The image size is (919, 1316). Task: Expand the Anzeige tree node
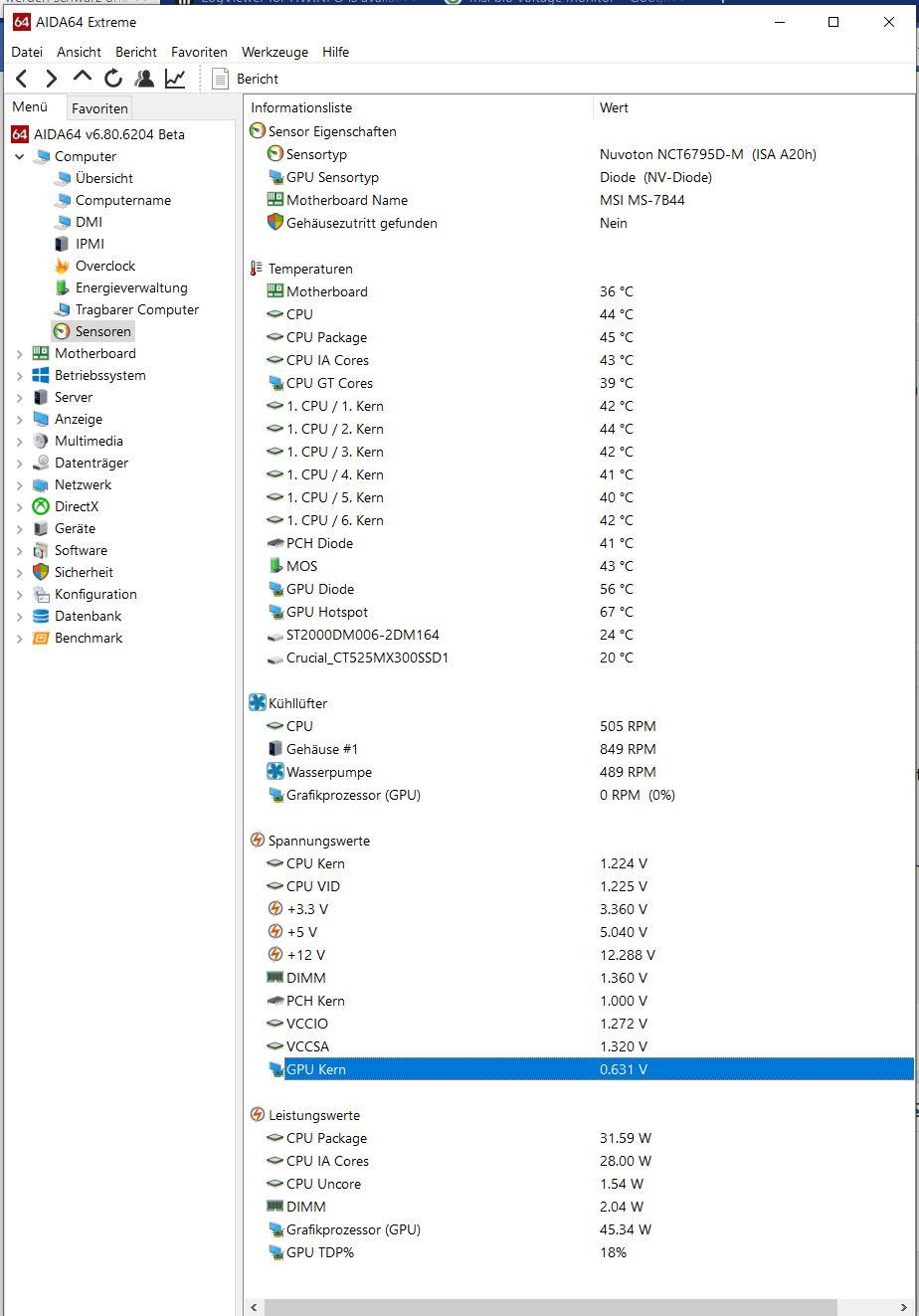point(19,419)
